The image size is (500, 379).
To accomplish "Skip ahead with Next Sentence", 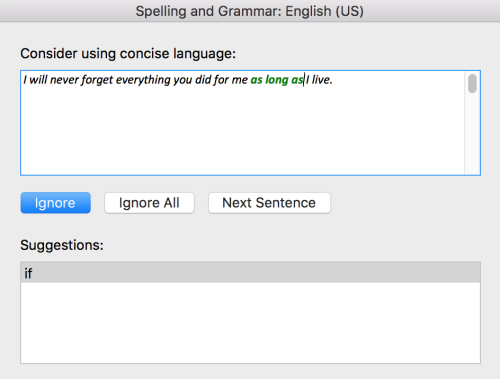I will [269, 203].
